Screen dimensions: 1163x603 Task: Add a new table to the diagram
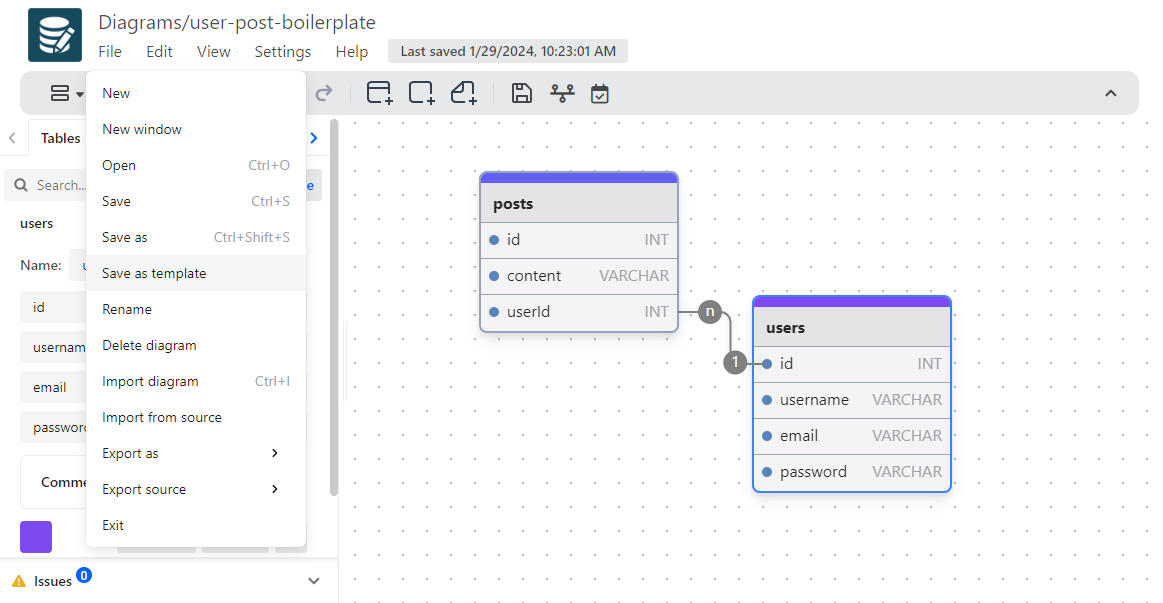point(379,92)
